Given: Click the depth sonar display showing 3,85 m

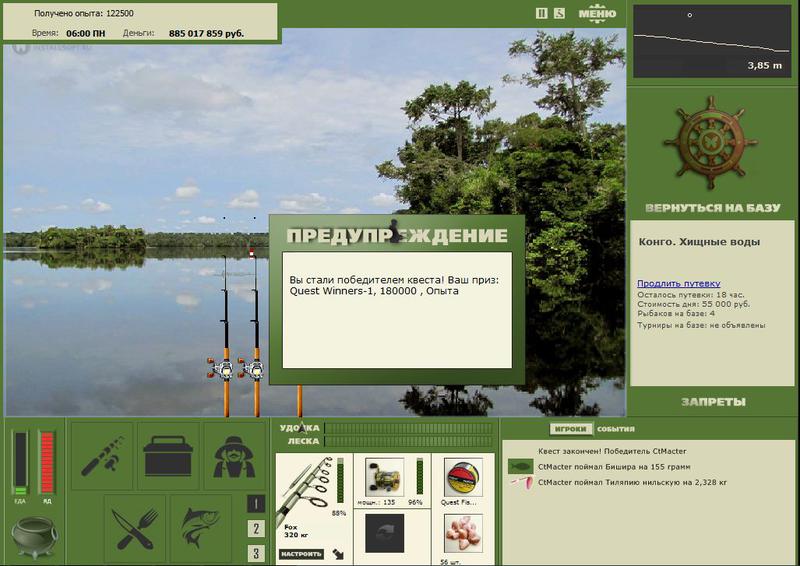Looking at the screenshot, I should click(712, 41).
